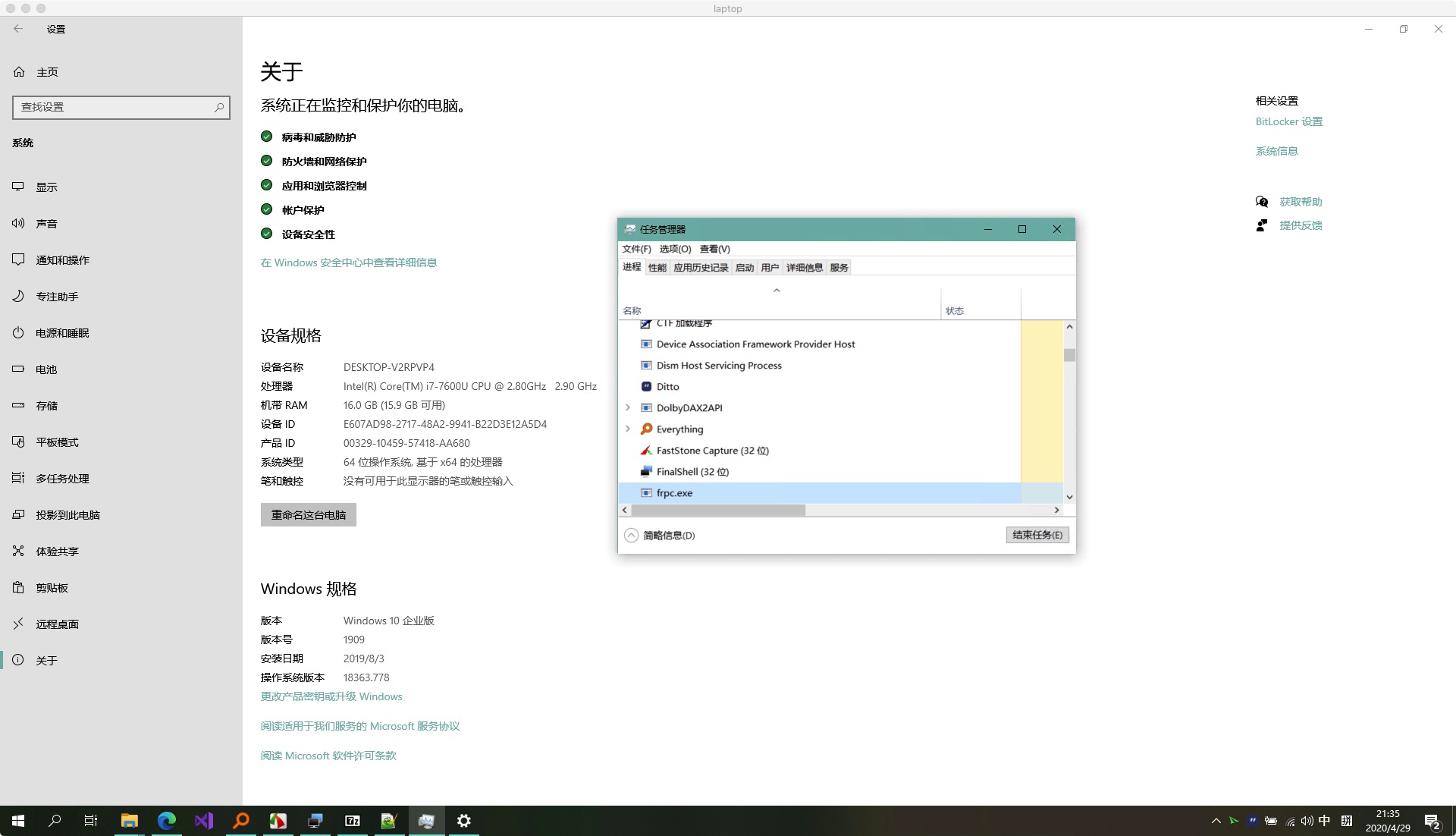Image resolution: width=1456 pixels, height=836 pixels.
Task: Click the search magnifier in 查找设置 box
Action: 219,107
